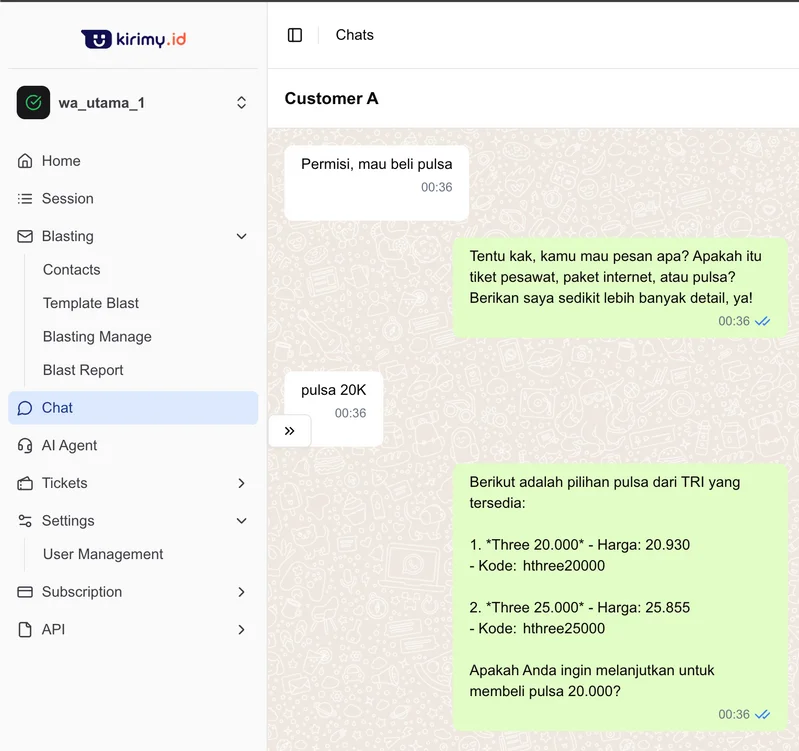The image size is (799, 751).
Task: Open Blasting Manage page
Action: (x=97, y=337)
